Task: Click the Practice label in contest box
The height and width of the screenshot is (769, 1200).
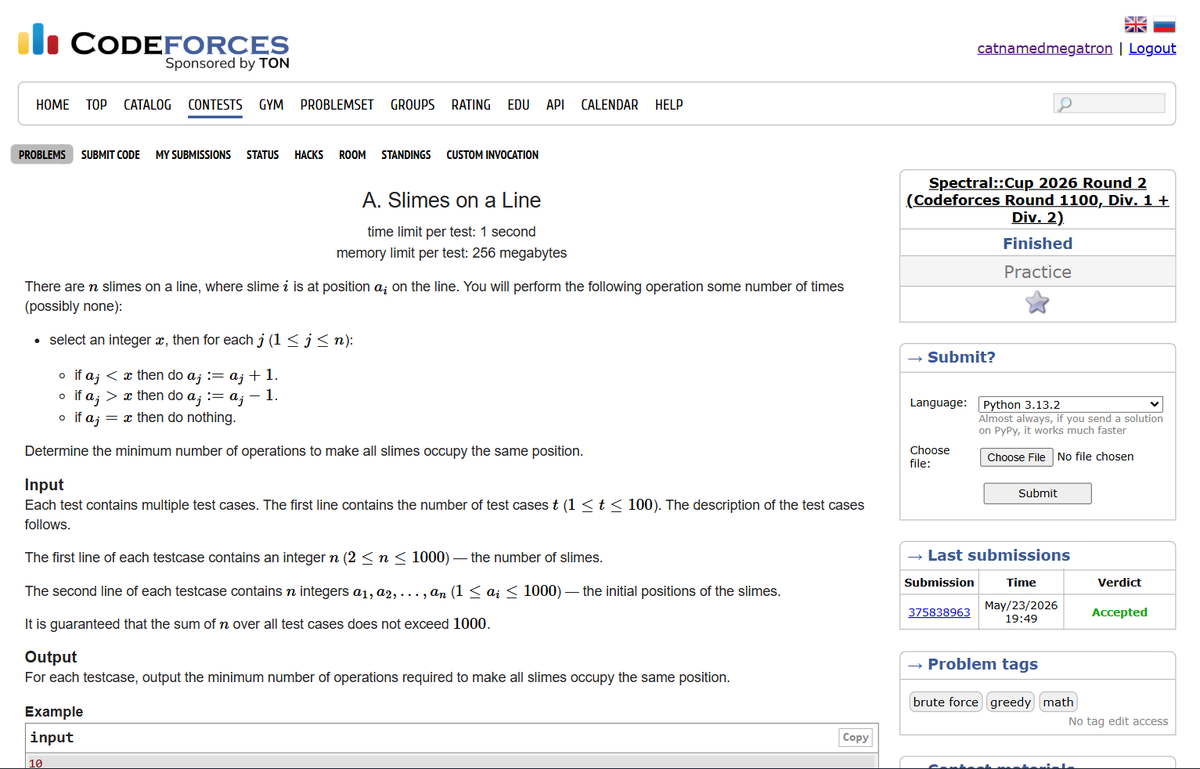Action: point(1038,272)
